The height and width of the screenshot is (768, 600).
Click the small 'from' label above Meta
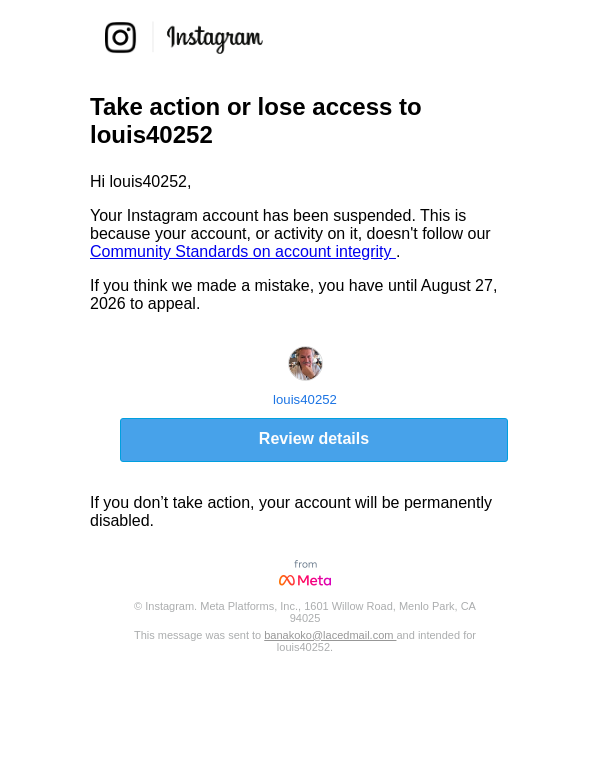[306, 564]
